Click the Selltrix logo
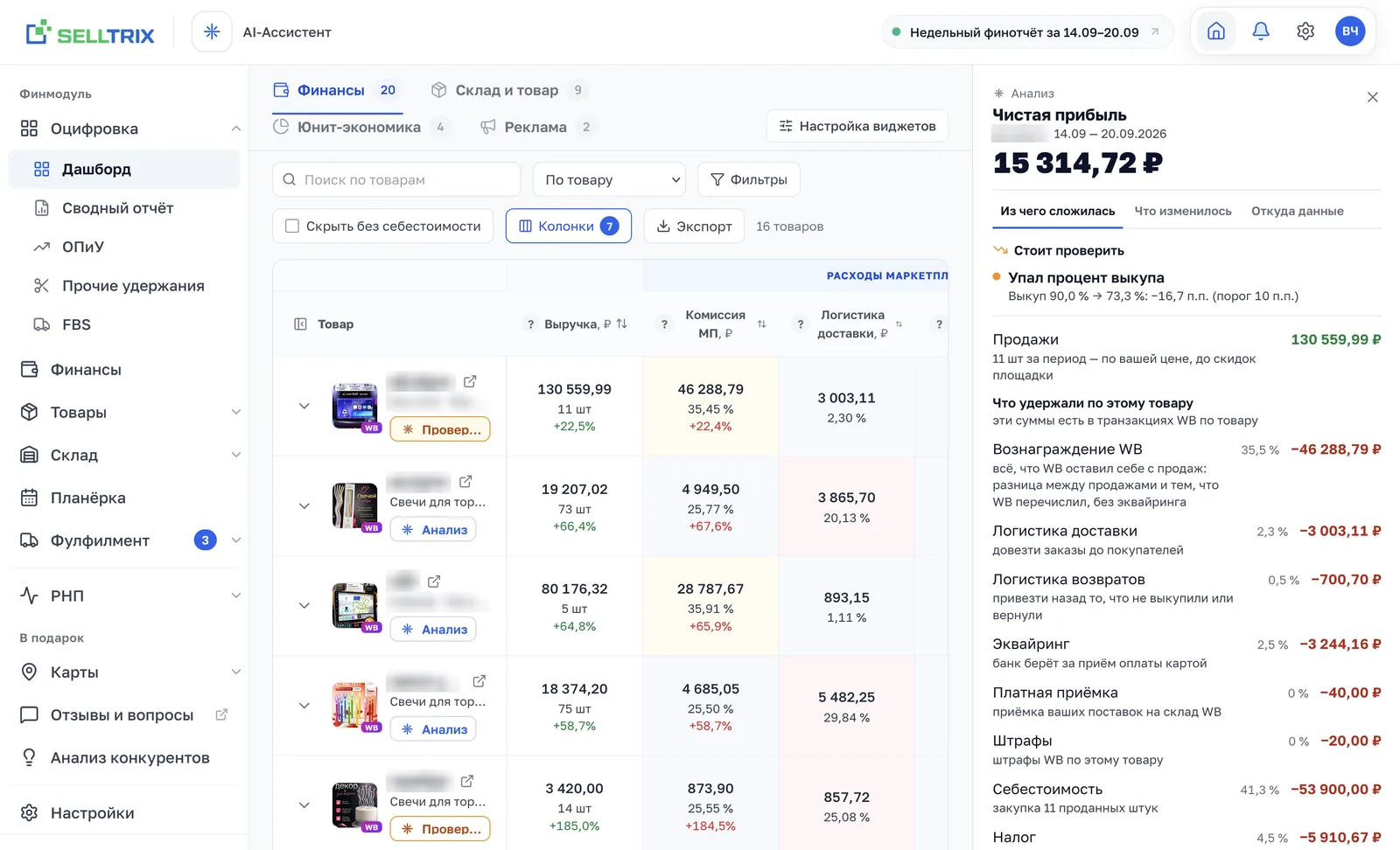 90,33
